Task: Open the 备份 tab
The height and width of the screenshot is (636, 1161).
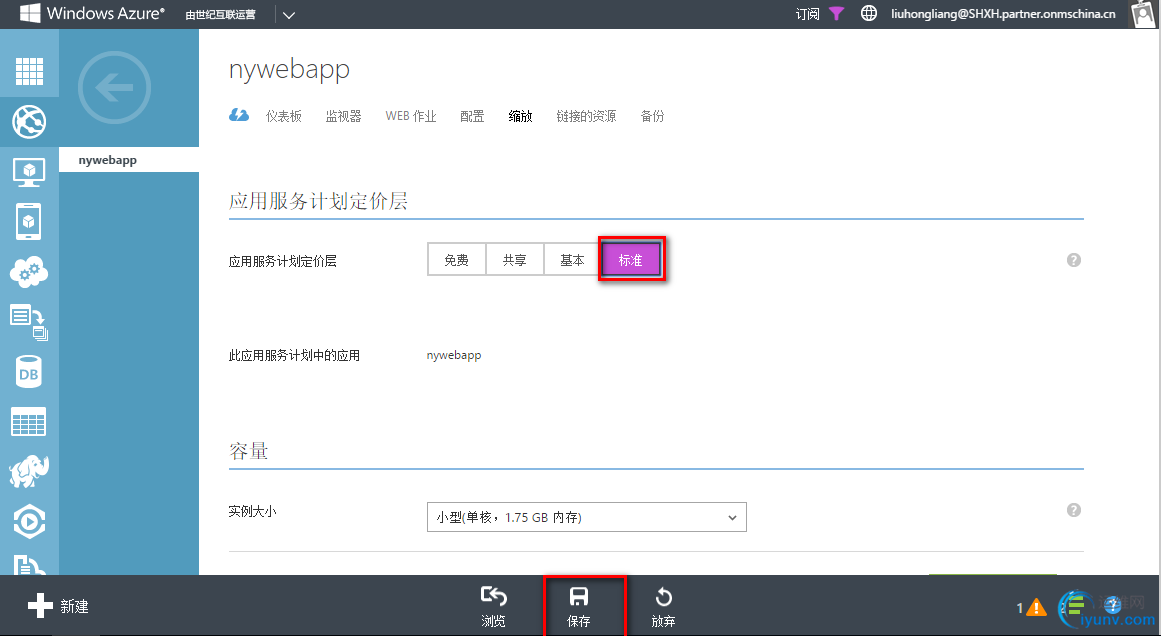Action: (x=652, y=116)
